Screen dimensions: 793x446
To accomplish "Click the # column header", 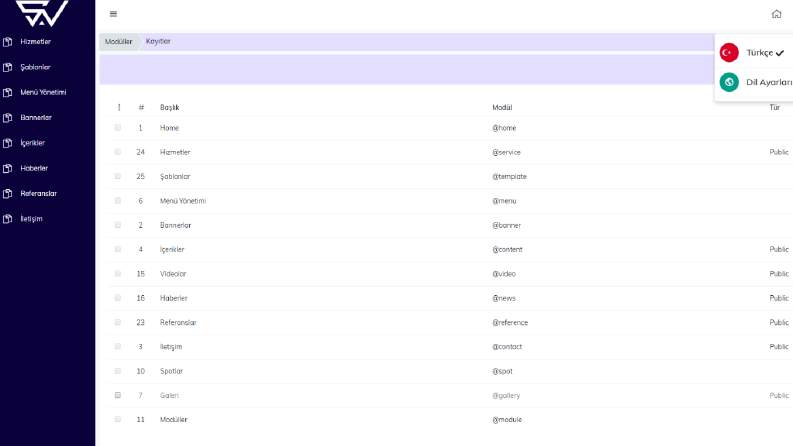I will click(141, 107).
